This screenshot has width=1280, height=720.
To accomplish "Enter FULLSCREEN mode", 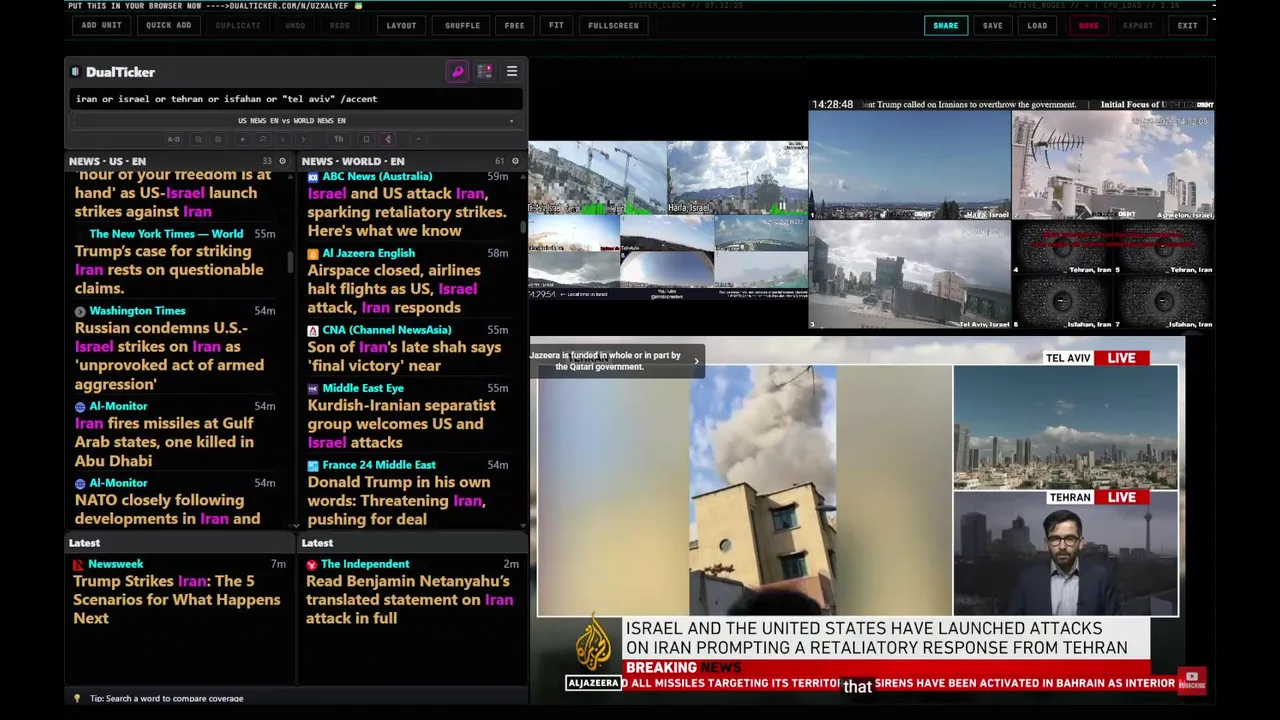I will (x=613, y=25).
